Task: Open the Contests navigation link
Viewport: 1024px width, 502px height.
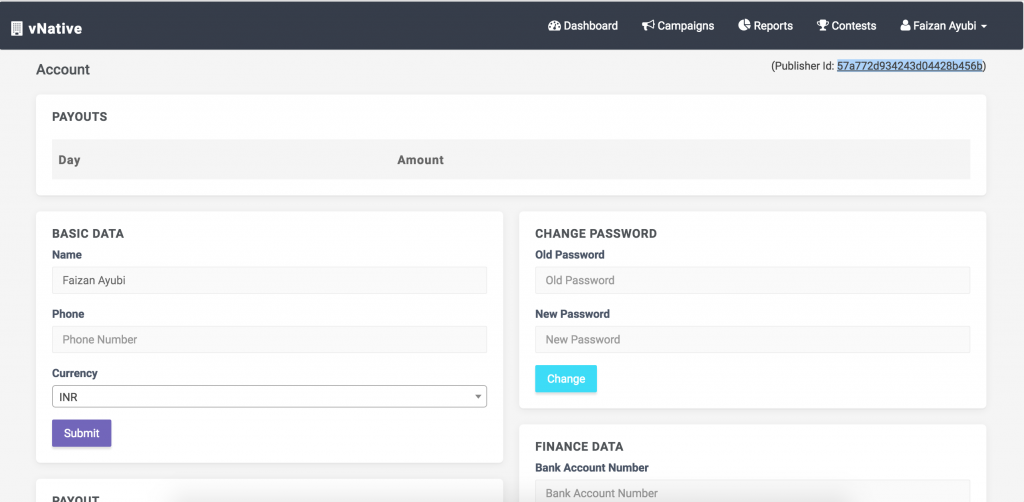Action: pos(846,26)
